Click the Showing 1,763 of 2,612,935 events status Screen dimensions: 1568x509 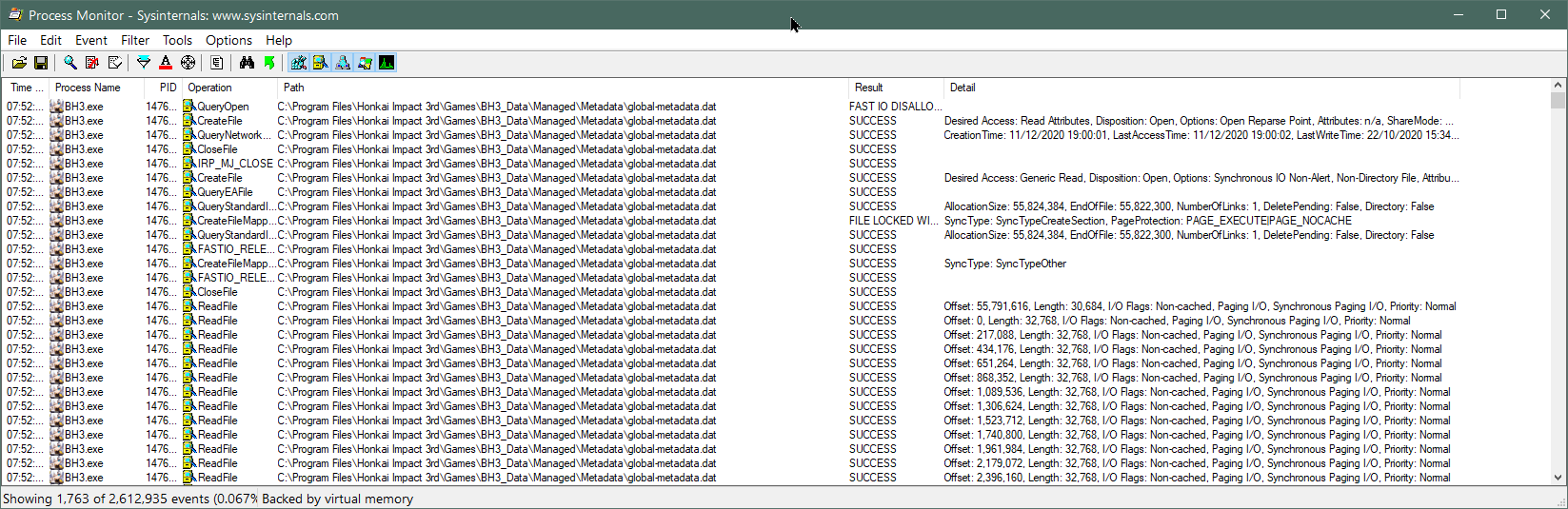point(130,499)
